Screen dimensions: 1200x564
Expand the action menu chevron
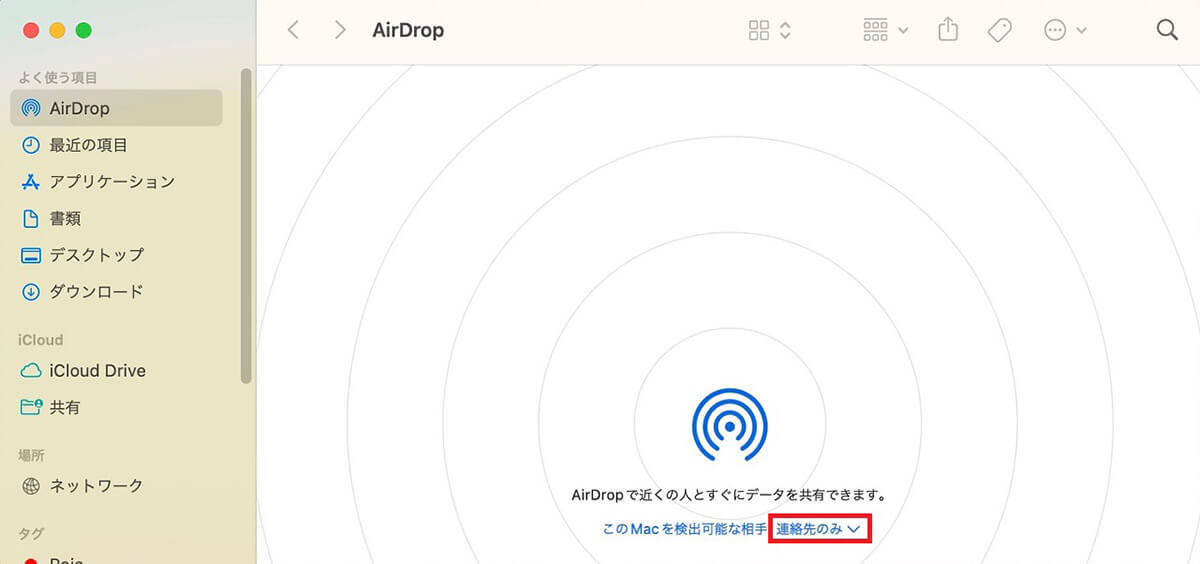pyautogui.click(x=1081, y=31)
